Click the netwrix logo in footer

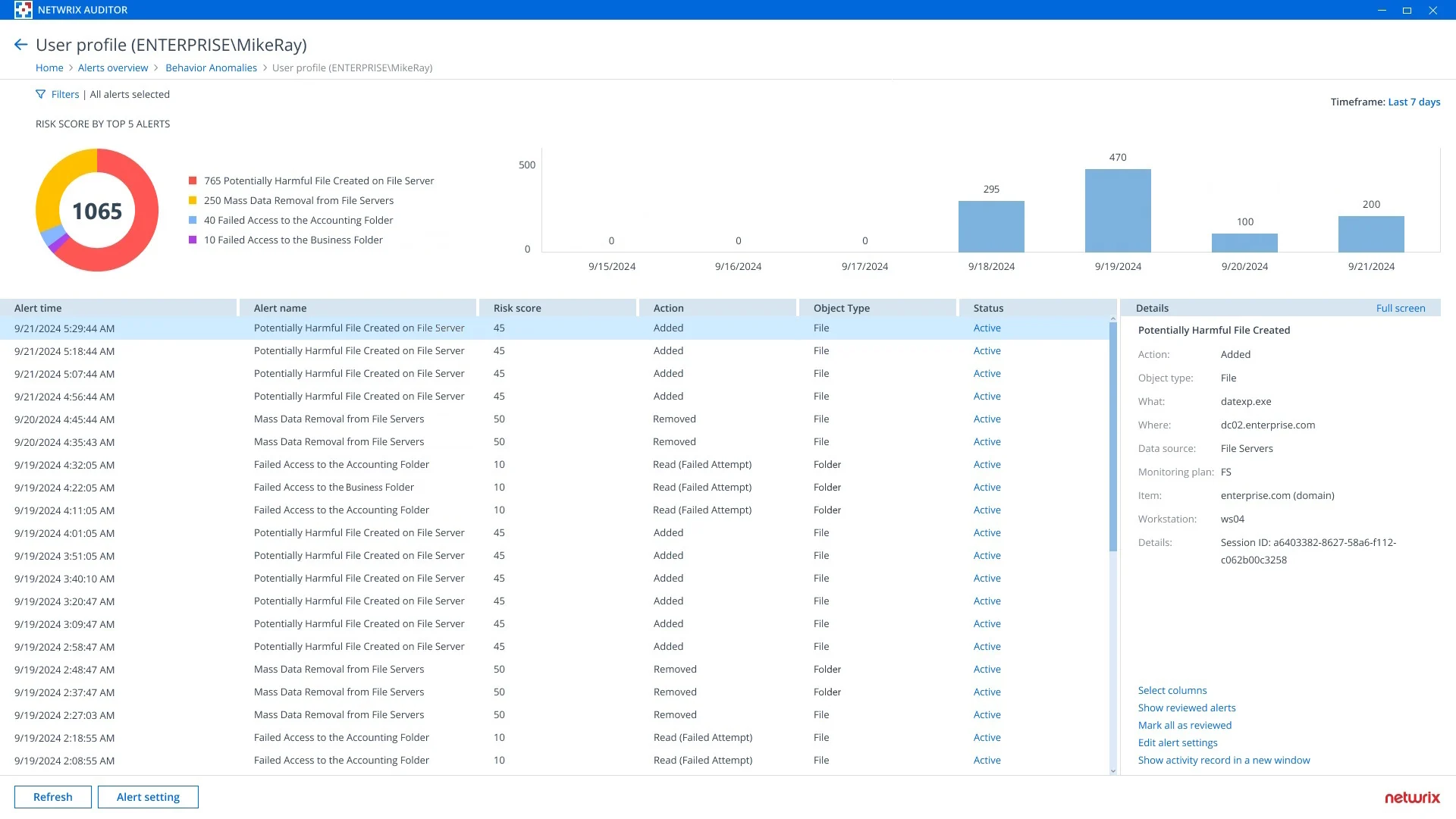click(x=1412, y=798)
